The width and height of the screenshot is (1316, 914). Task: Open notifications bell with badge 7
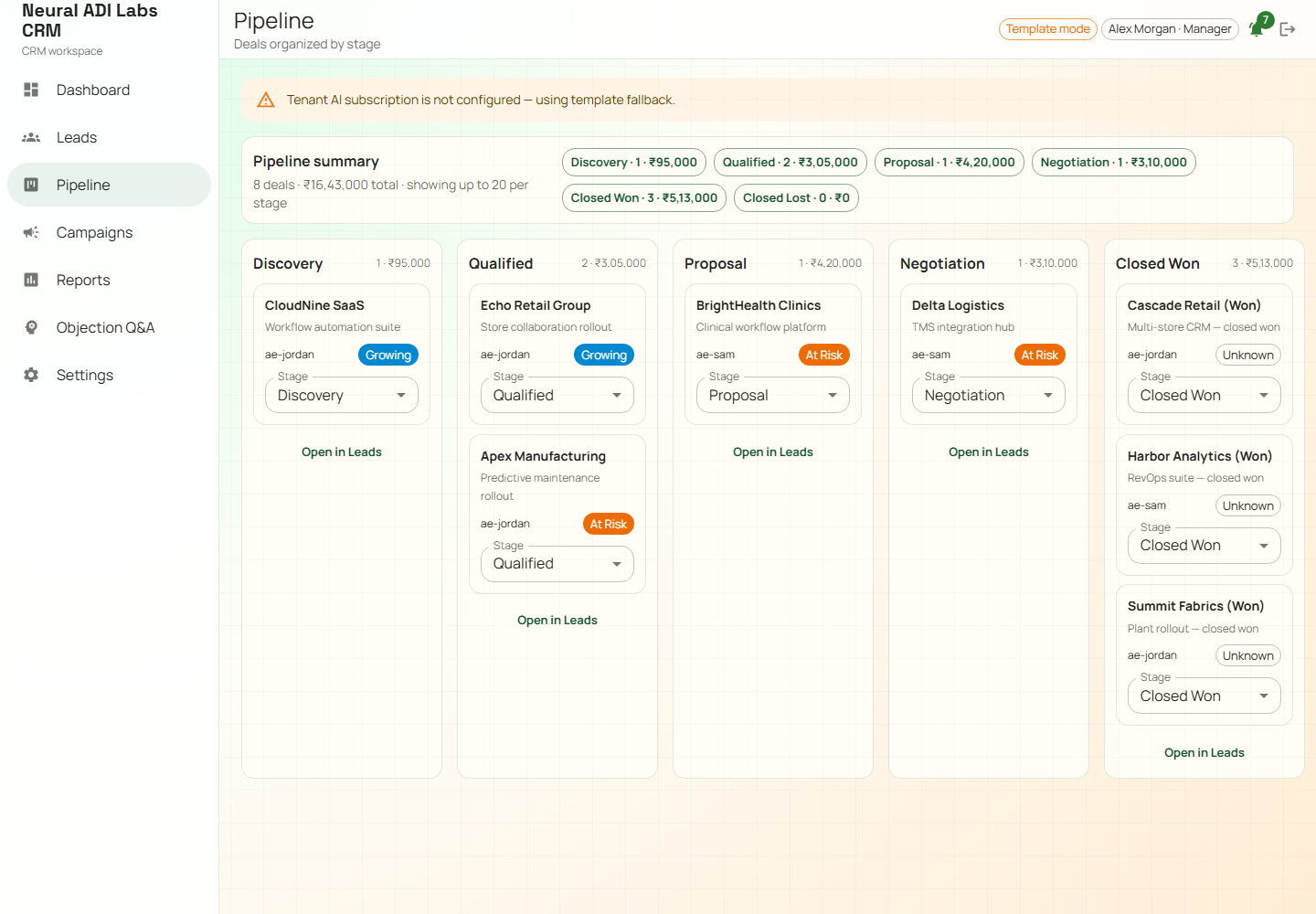(x=1258, y=27)
